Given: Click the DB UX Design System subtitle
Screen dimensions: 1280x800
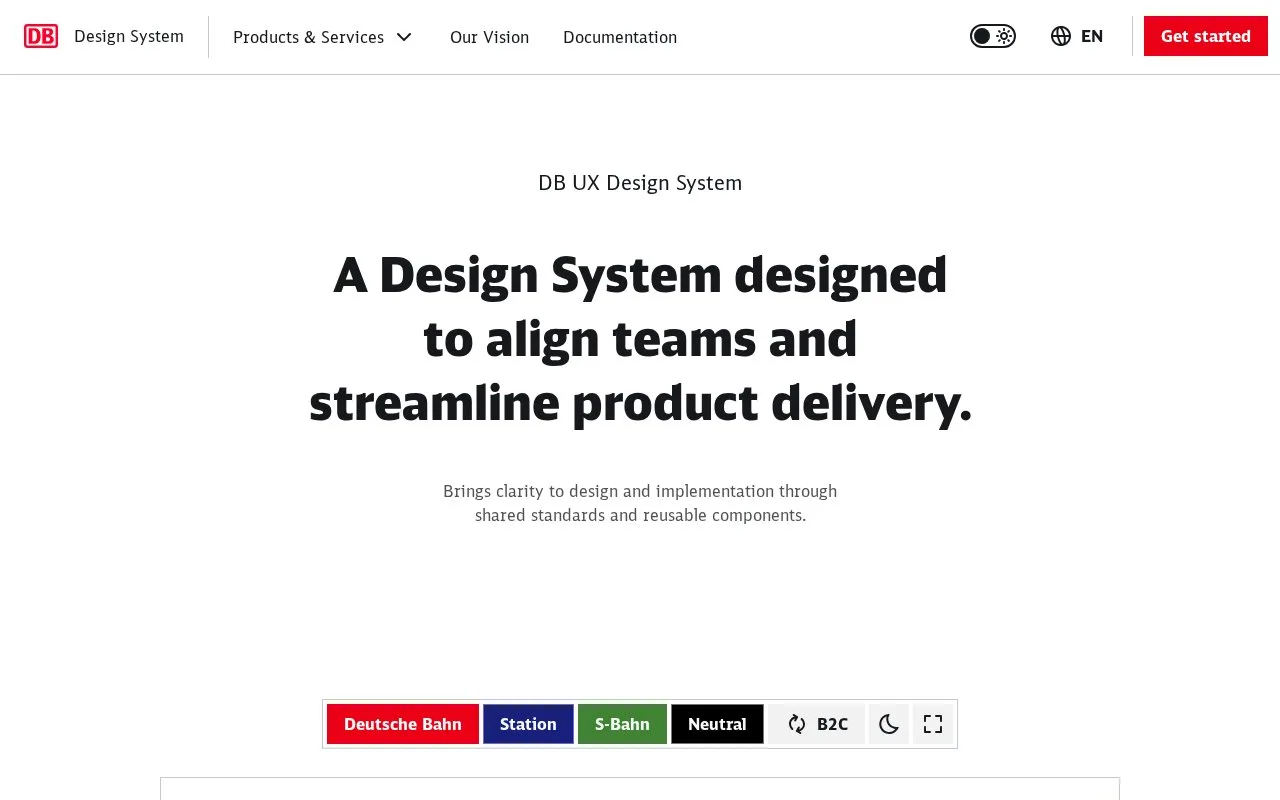Looking at the screenshot, I should point(640,183).
